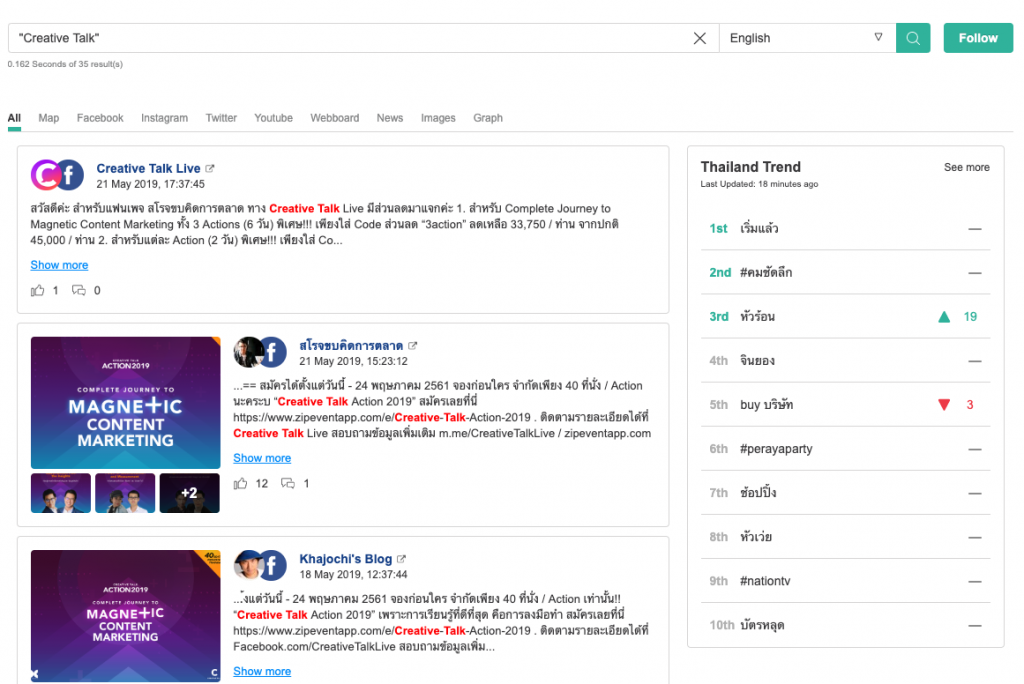Click red down arrow on 5th trend
Viewport: 1024px width, 684px height.
click(x=944, y=405)
